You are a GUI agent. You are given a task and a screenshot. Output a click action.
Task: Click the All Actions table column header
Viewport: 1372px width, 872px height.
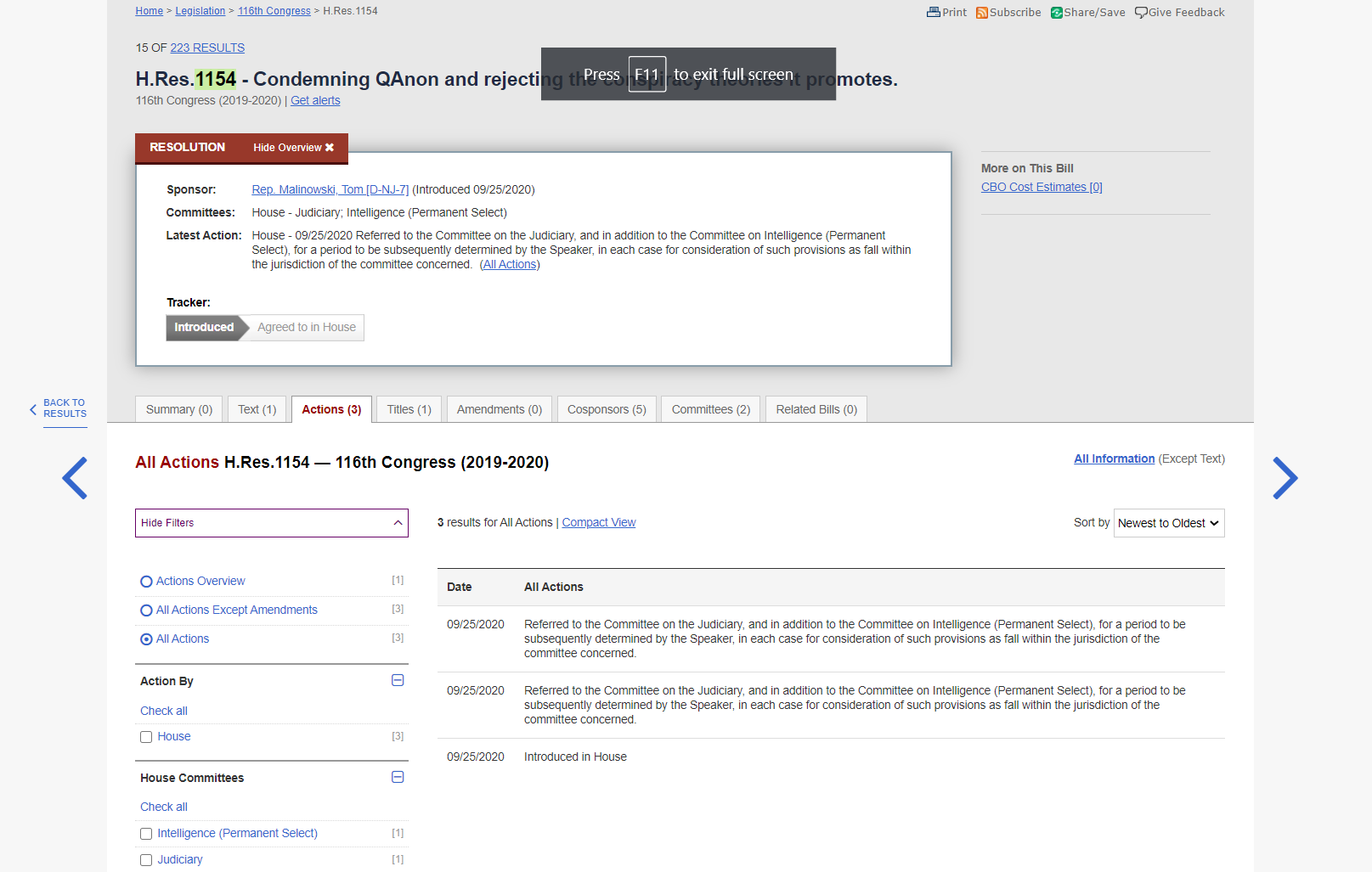pyautogui.click(x=554, y=587)
